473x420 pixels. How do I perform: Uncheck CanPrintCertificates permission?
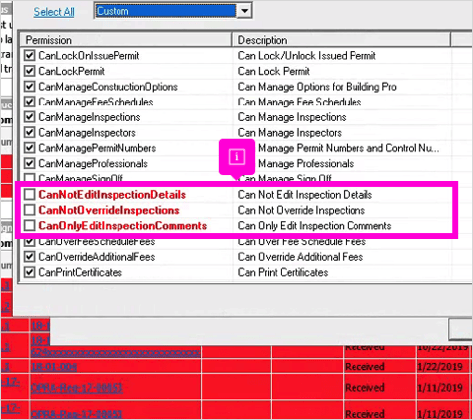coord(30,272)
